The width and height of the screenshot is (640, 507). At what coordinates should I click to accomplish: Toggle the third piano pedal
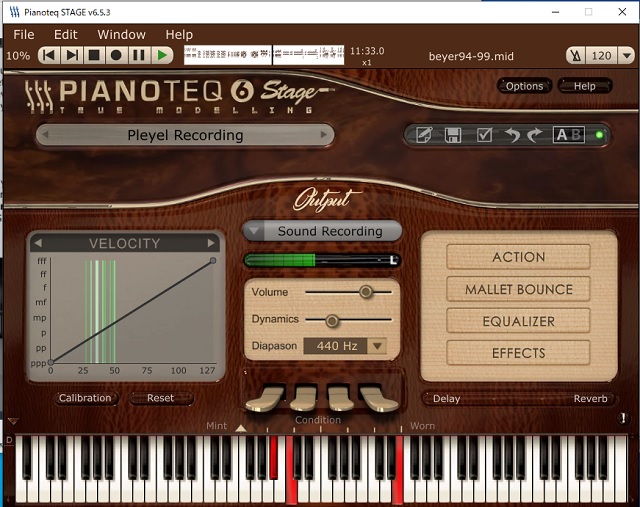pyautogui.click(x=340, y=398)
